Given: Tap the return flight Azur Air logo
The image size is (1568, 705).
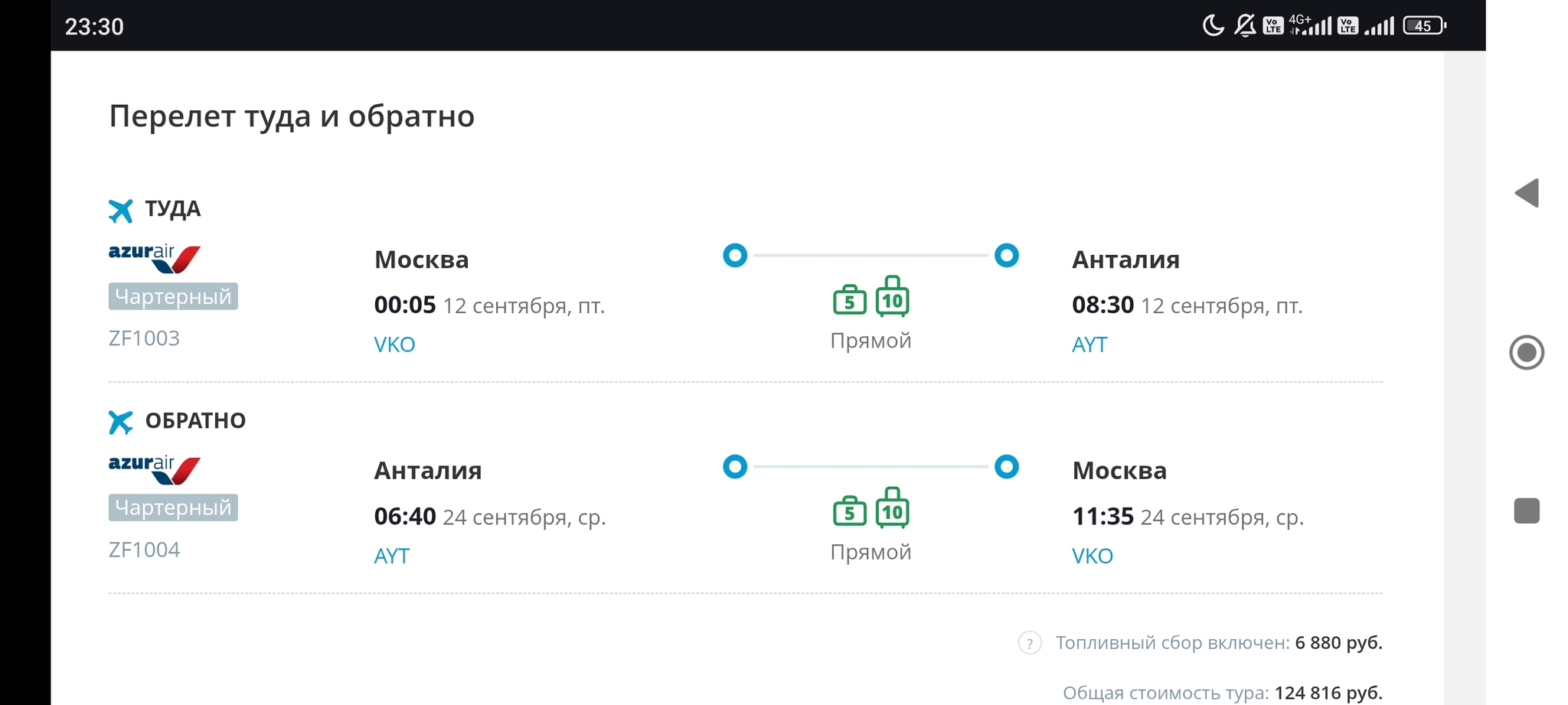Looking at the screenshot, I should click(x=154, y=470).
